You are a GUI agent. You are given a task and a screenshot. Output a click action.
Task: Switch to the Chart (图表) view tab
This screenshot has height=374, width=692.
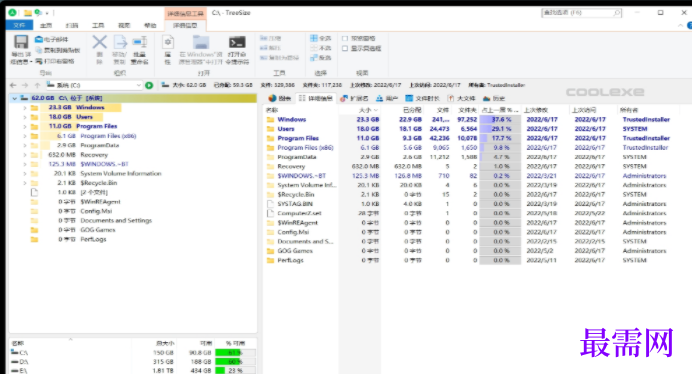pos(280,98)
